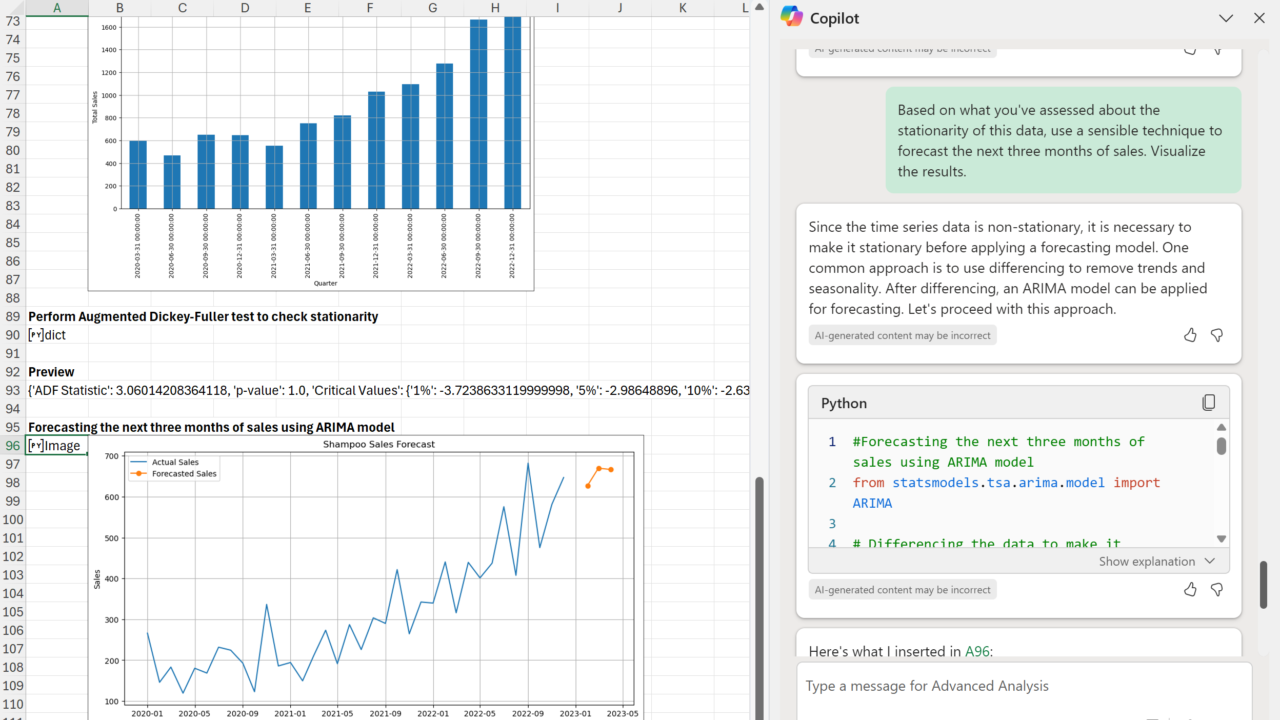Give thumbs up to the Python code response

click(x=1190, y=590)
